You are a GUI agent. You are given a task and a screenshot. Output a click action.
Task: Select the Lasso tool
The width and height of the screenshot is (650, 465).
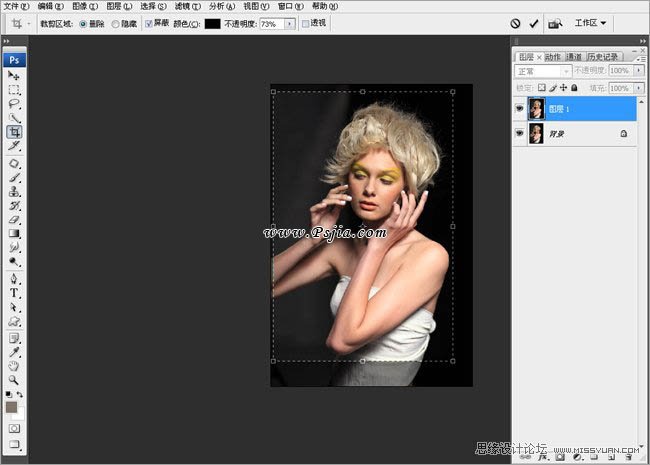pos(14,103)
